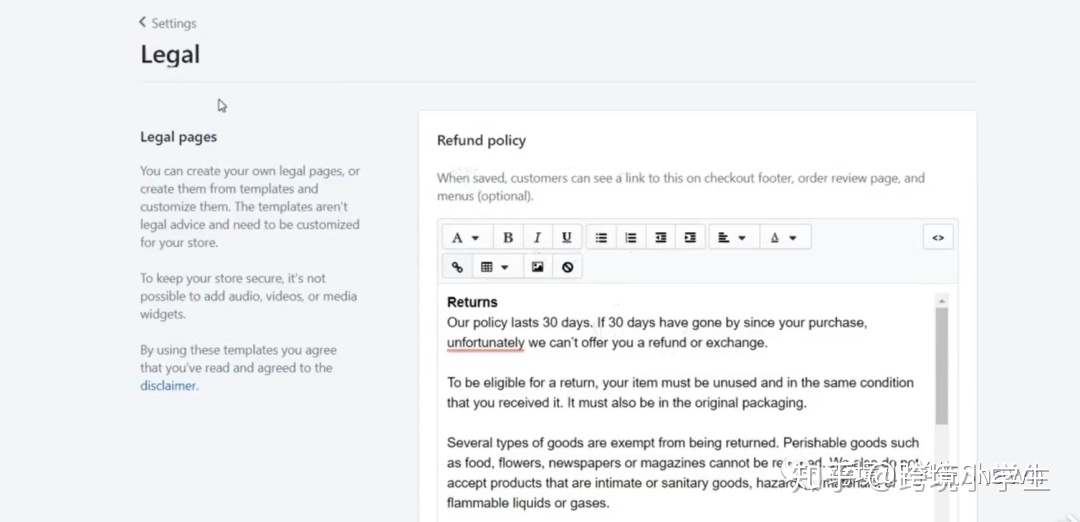Image resolution: width=1080 pixels, height=522 pixels.
Task: Insert a numbered list
Action: 631,238
